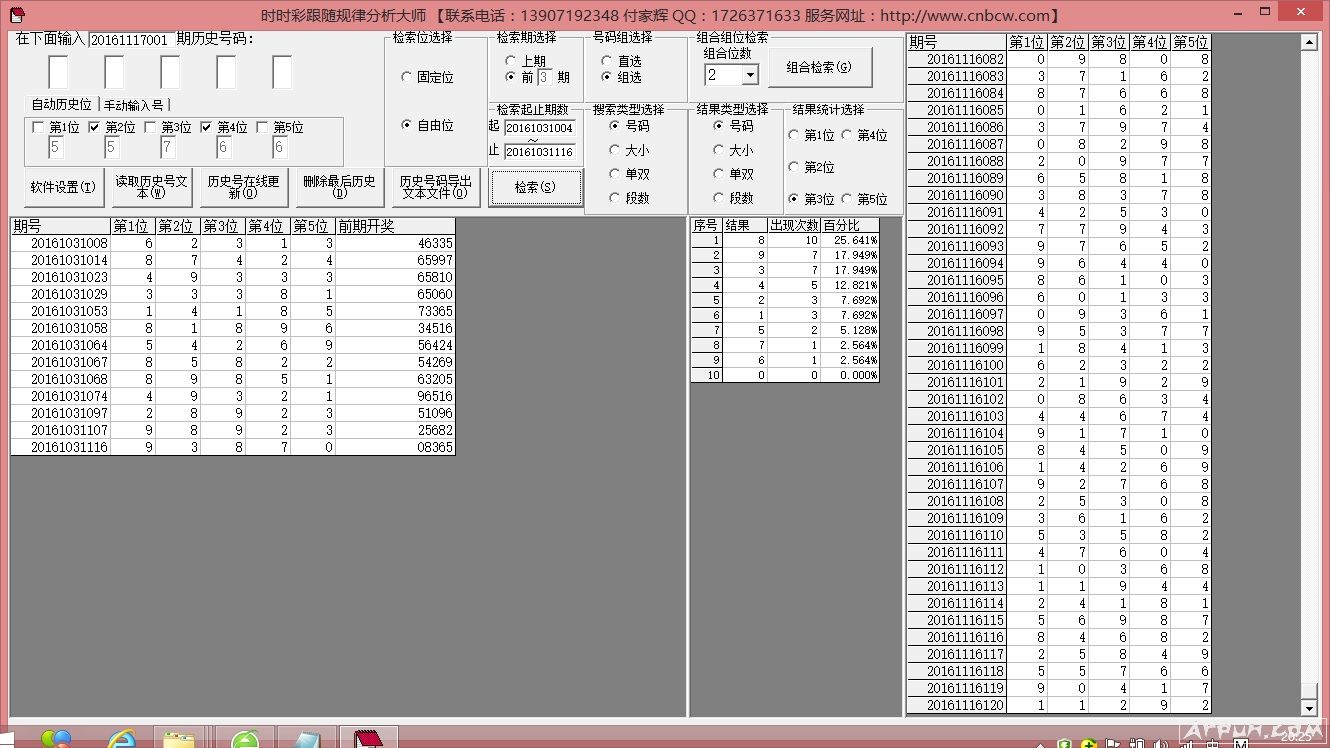This screenshot has width=1330, height=748.
Task: Click the 历史号在线更新(O) button
Action: coord(244,187)
